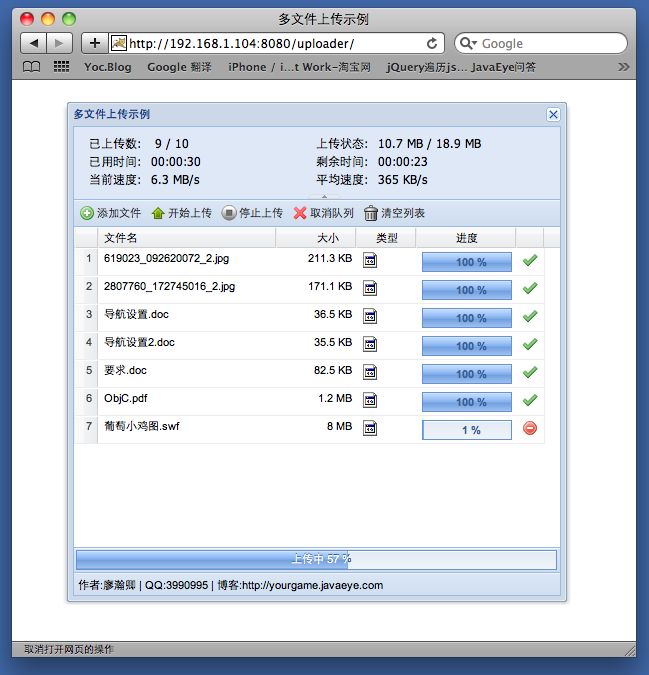Open Top Sites grid icon
The height and width of the screenshot is (675, 649).
click(61, 67)
